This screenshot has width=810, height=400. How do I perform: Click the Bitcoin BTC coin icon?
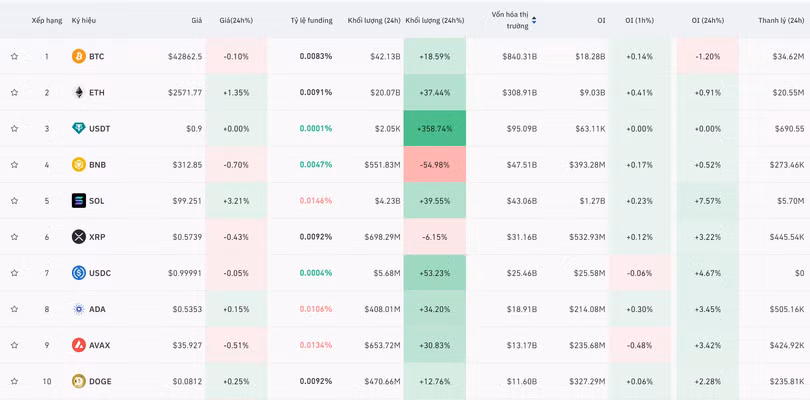(x=79, y=56)
